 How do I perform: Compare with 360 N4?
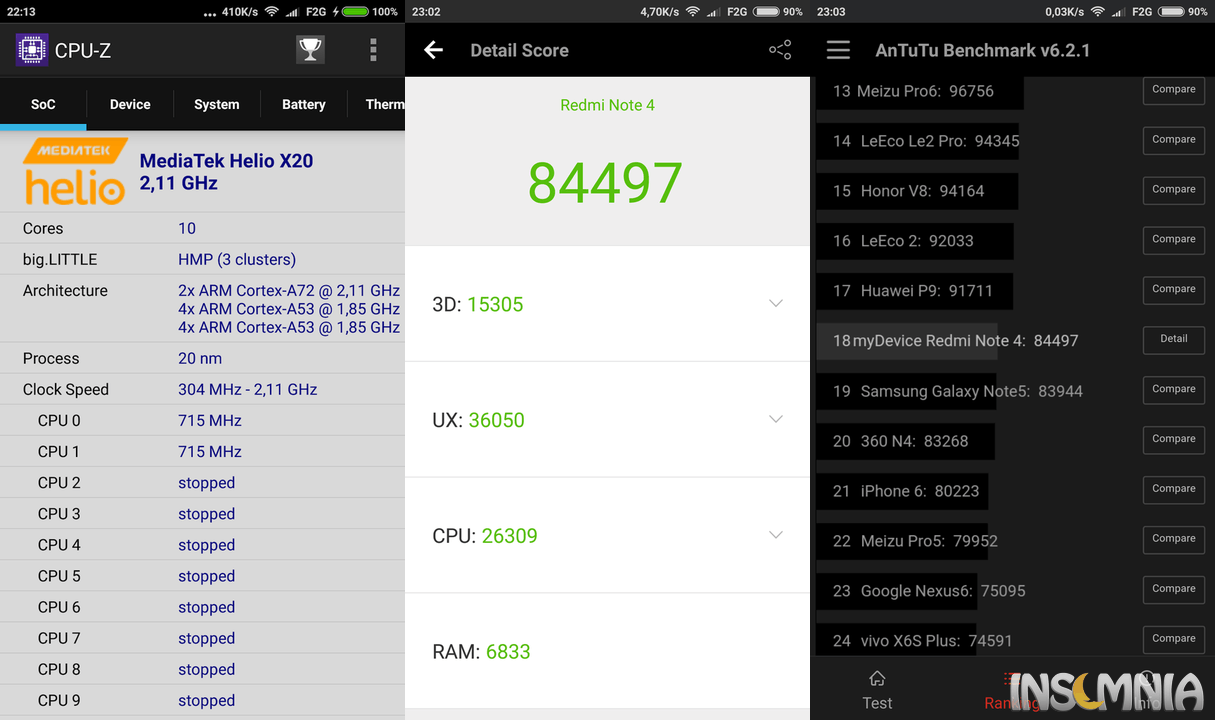(1174, 439)
